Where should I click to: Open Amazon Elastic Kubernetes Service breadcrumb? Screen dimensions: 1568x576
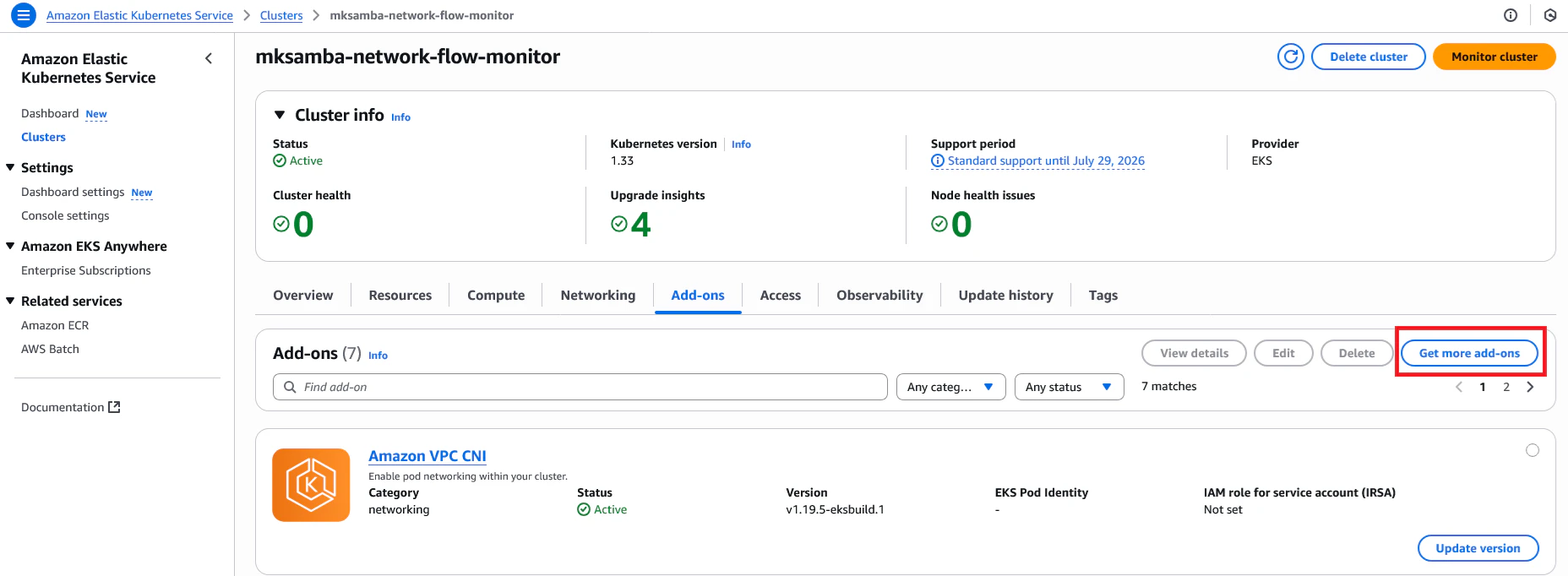pyautogui.click(x=139, y=15)
